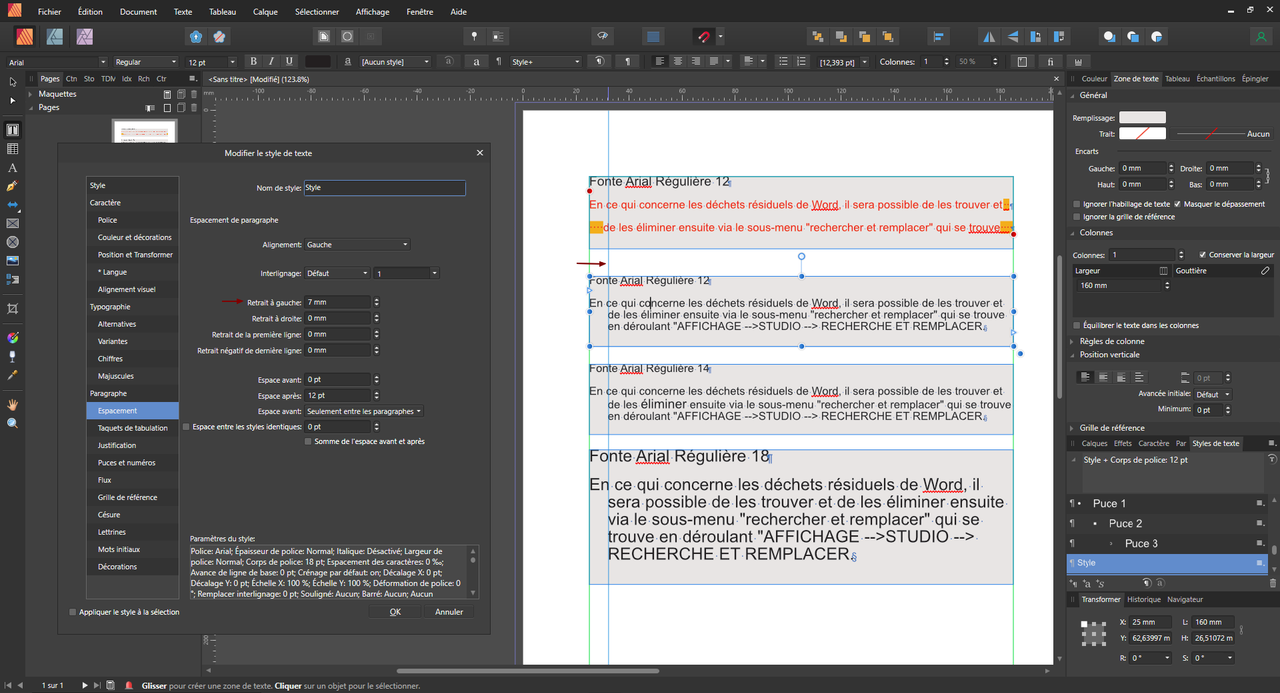Switch to the Calques tab

(x=1094, y=443)
